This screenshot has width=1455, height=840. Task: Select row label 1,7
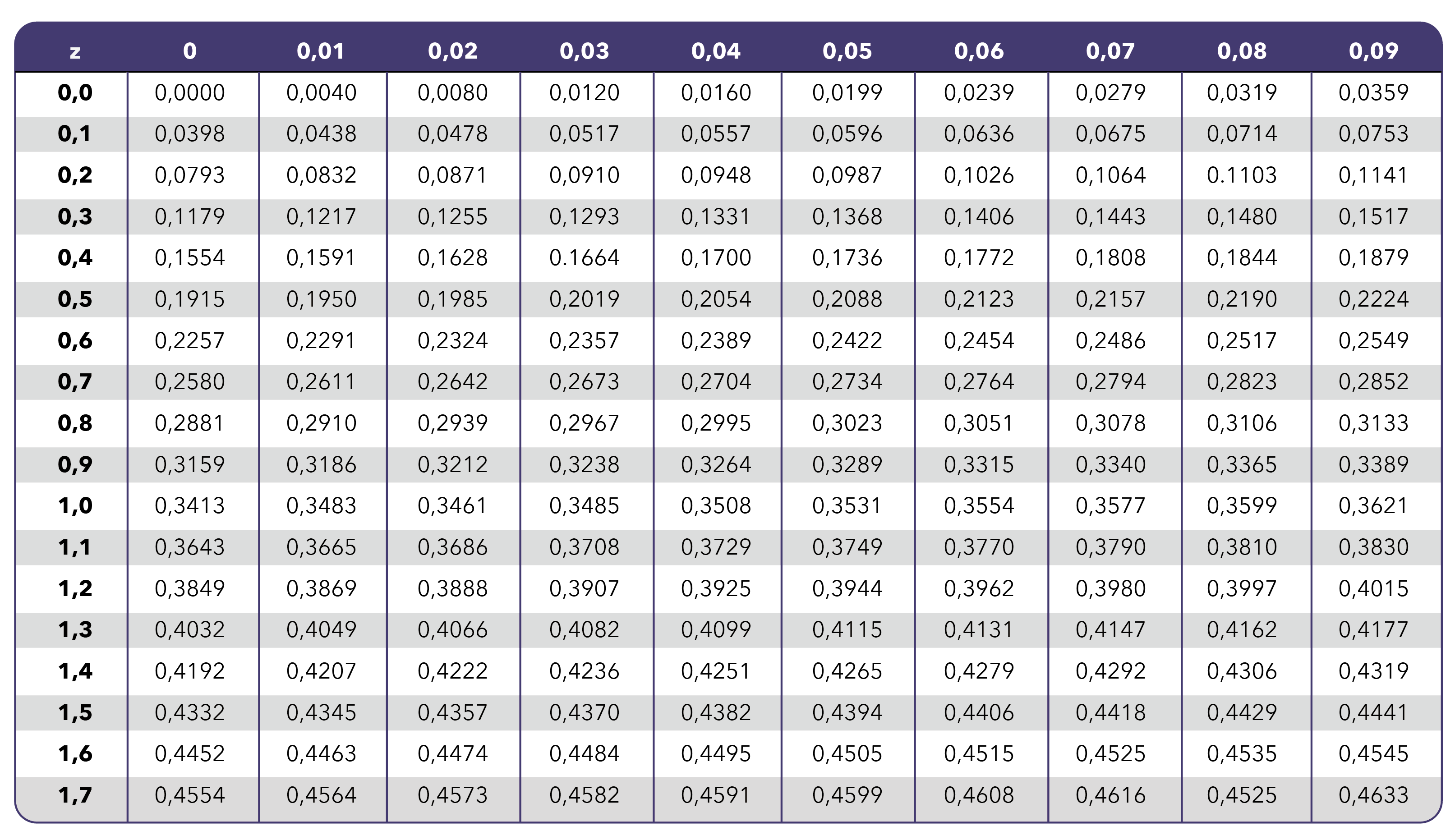click(75, 795)
